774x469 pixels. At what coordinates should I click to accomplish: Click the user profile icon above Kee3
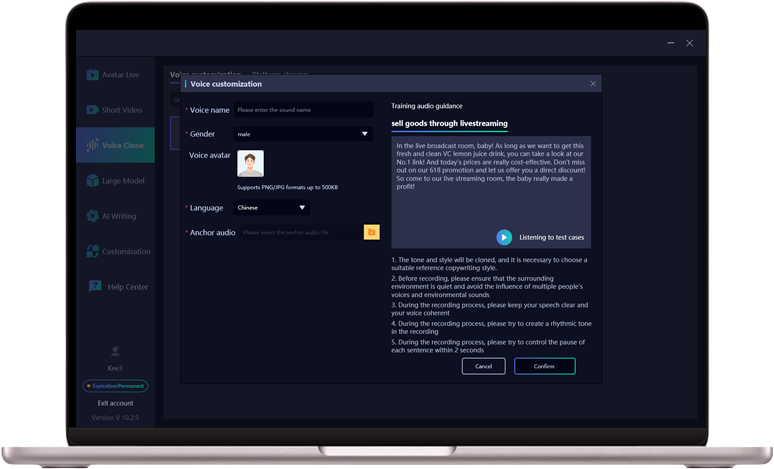click(x=115, y=352)
